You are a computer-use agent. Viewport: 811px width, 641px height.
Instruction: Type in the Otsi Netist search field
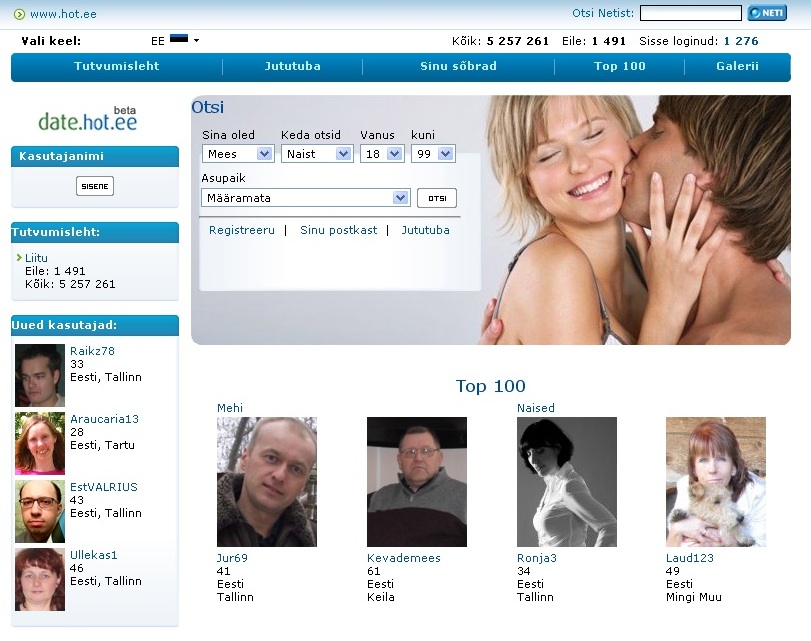(690, 13)
